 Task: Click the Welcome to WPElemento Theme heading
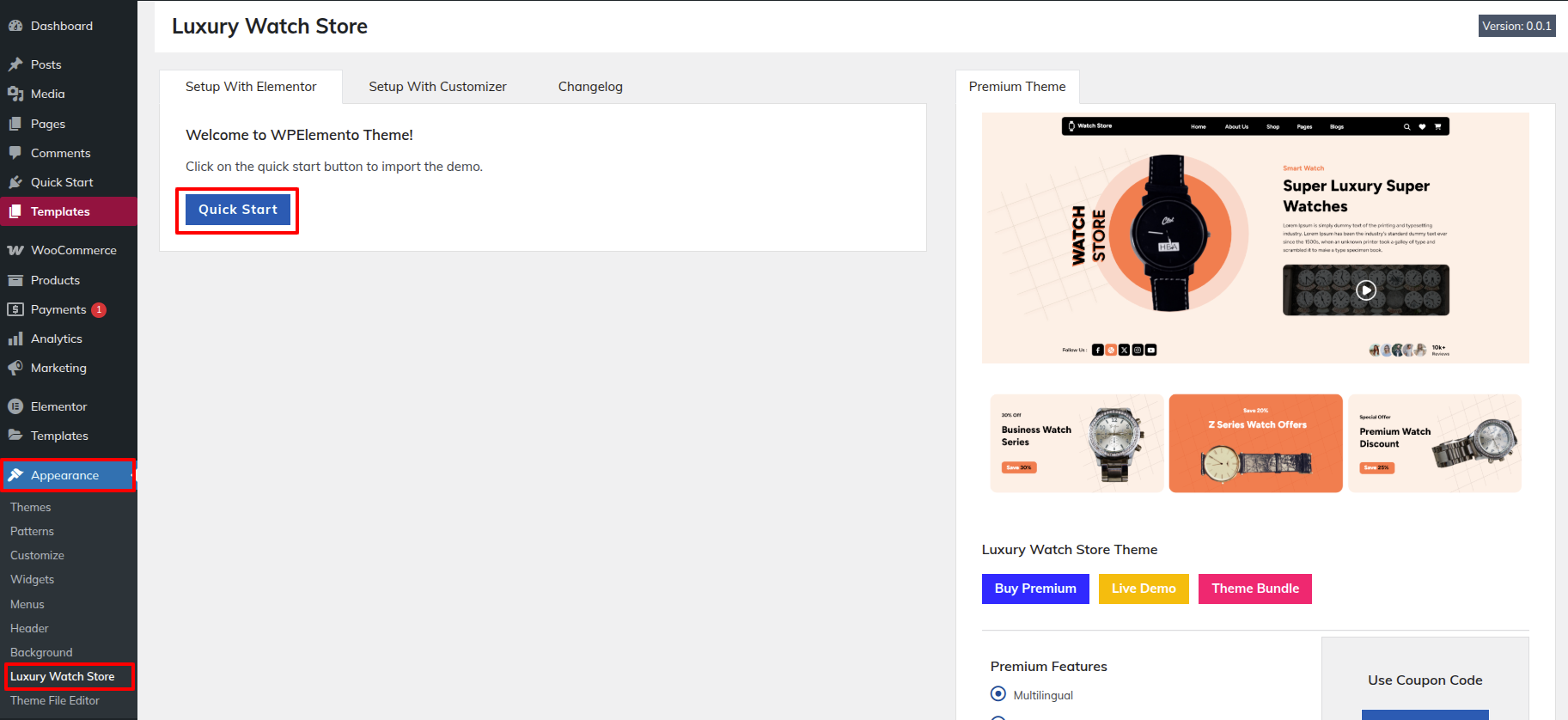point(299,135)
